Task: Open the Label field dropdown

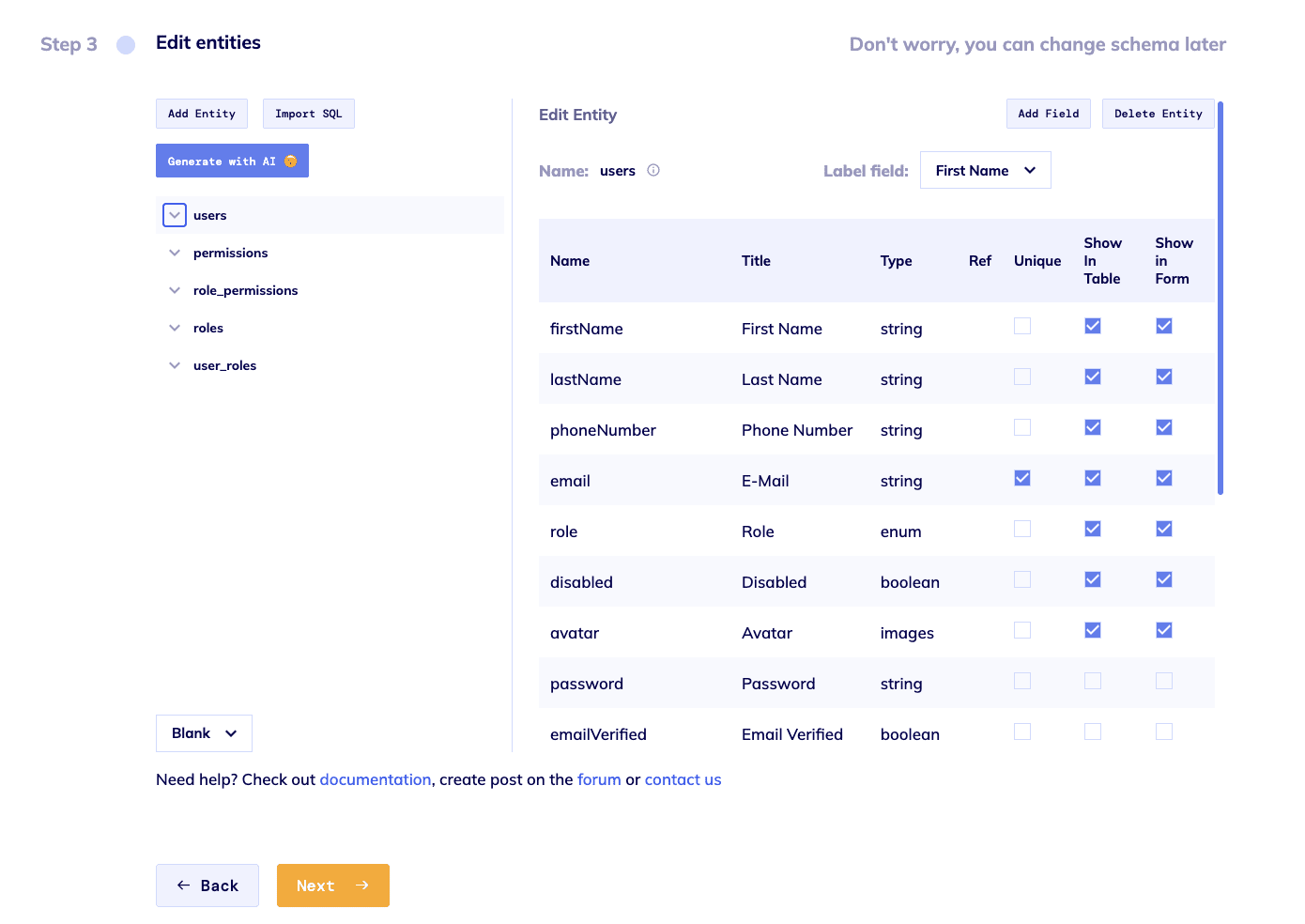Action: (x=985, y=170)
